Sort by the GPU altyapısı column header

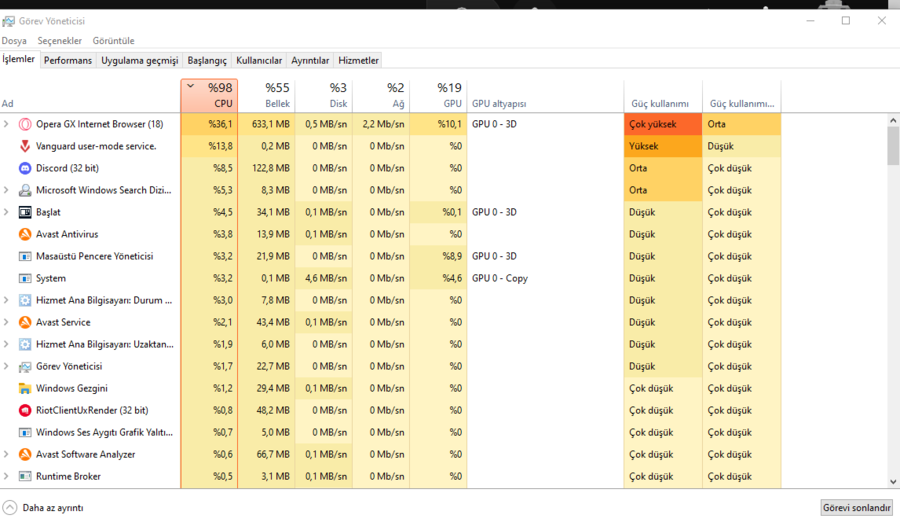pyautogui.click(x=545, y=95)
